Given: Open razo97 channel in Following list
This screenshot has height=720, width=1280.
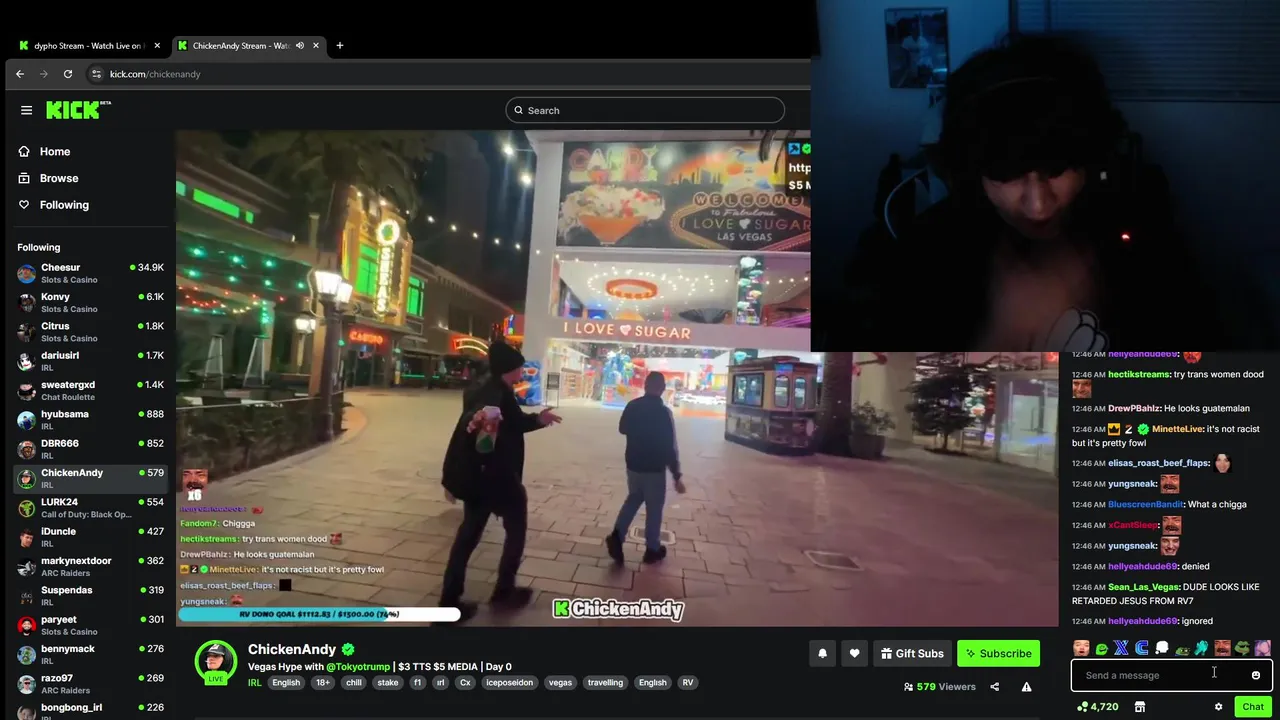Looking at the screenshot, I should pos(90,683).
